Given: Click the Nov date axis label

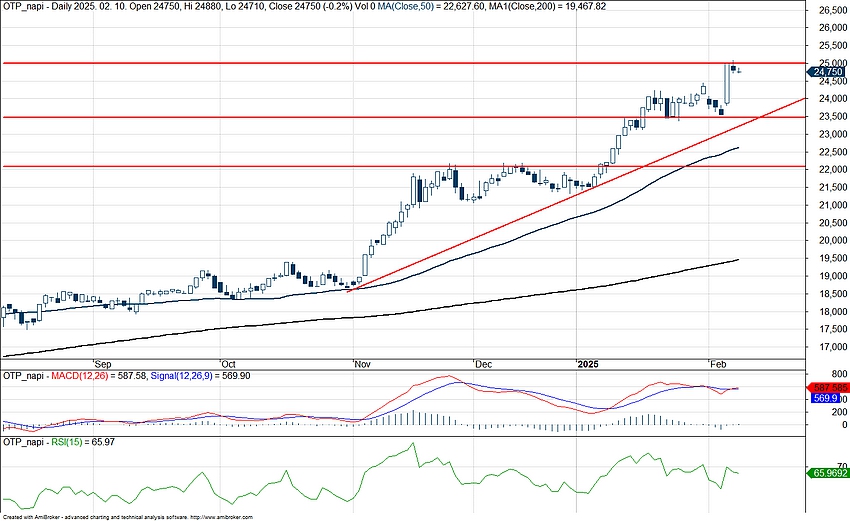Looking at the screenshot, I should click(x=362, y=364).
